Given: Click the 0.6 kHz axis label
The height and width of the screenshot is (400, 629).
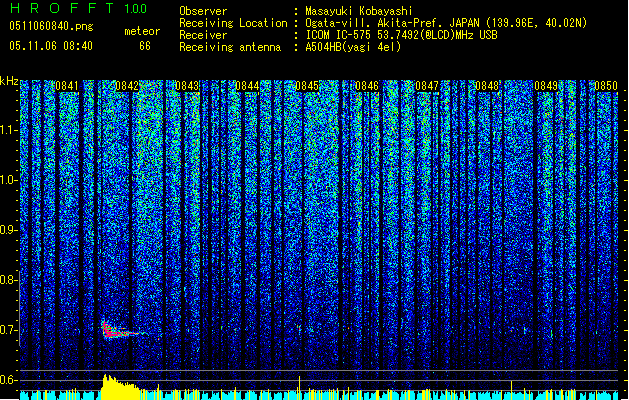Looking at the screenshot, I should pos(9,380).
